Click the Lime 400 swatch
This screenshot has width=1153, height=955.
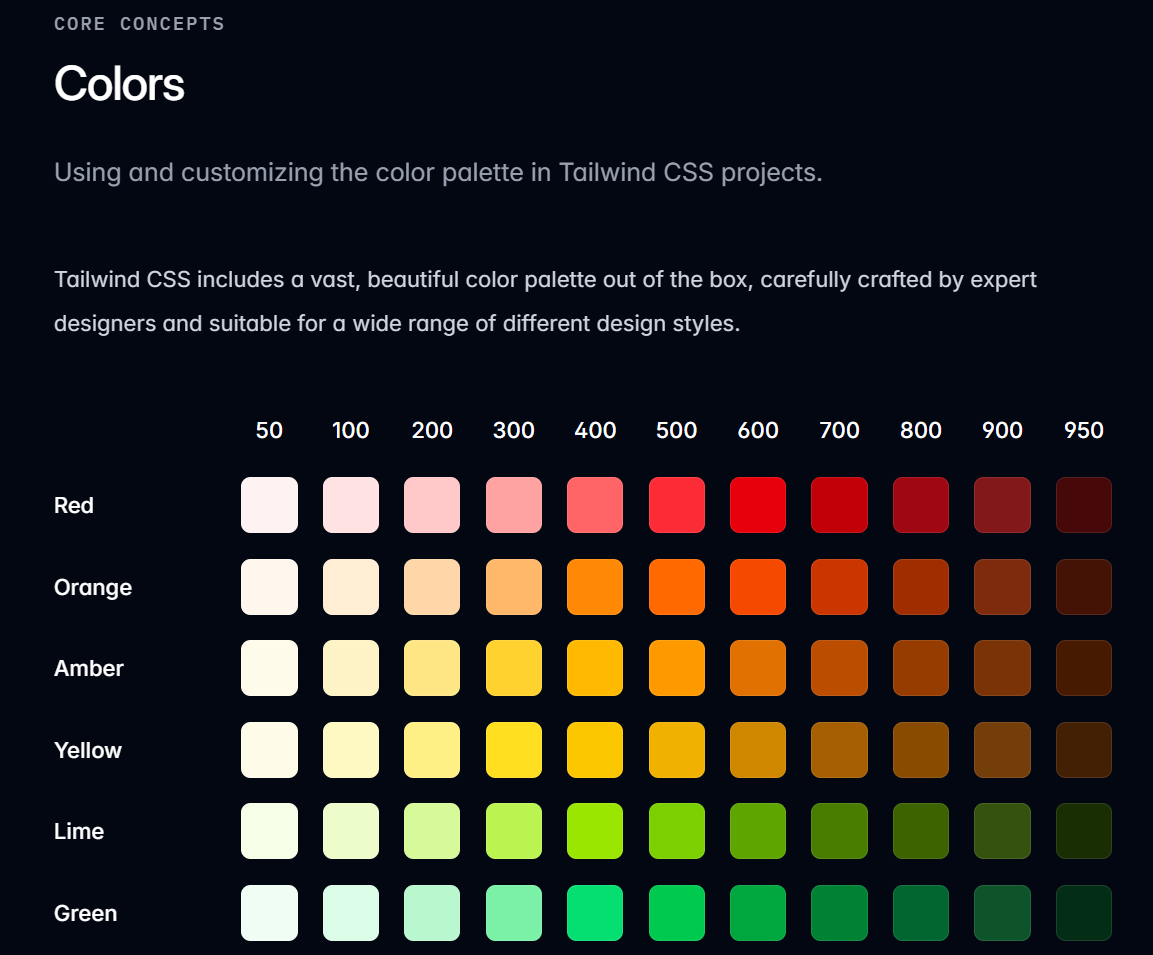point(595,831)
